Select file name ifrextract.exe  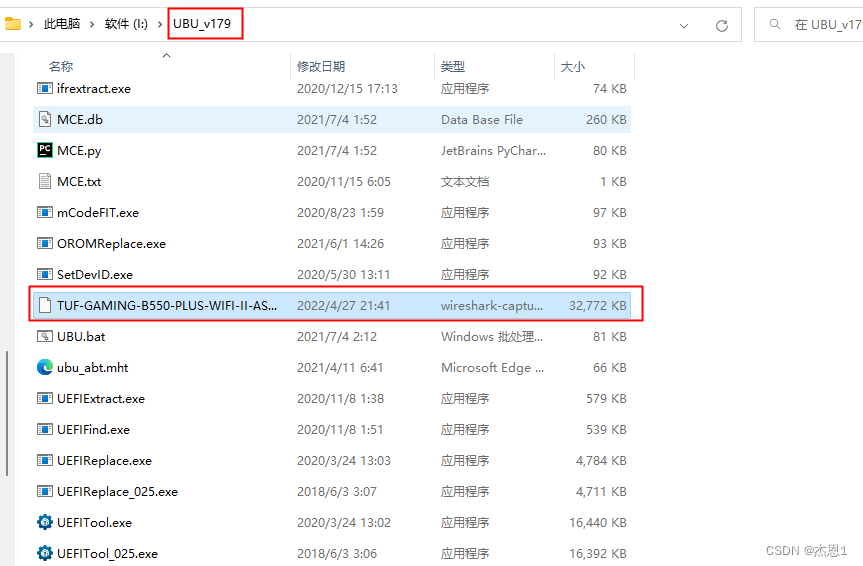(94, 89)
